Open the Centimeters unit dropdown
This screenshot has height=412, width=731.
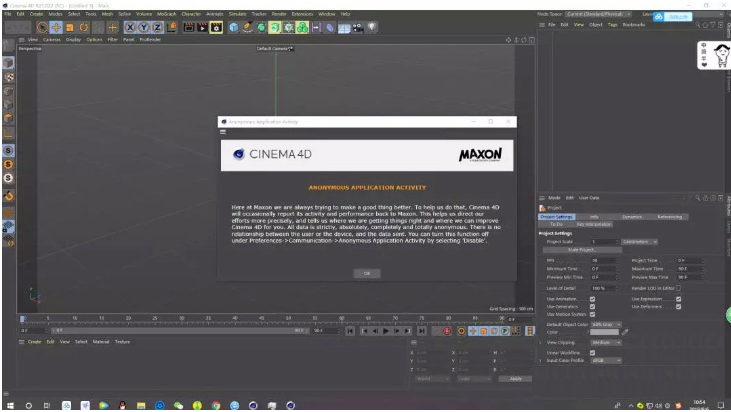pos(641,242)
